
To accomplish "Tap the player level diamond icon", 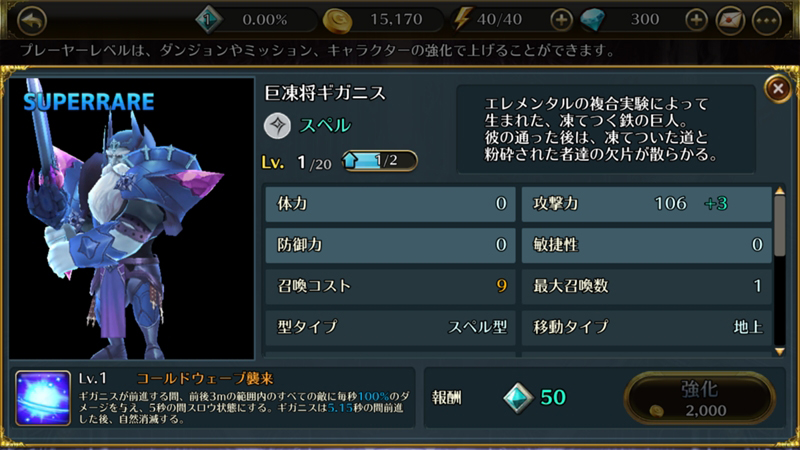I will tap(208, 20).
